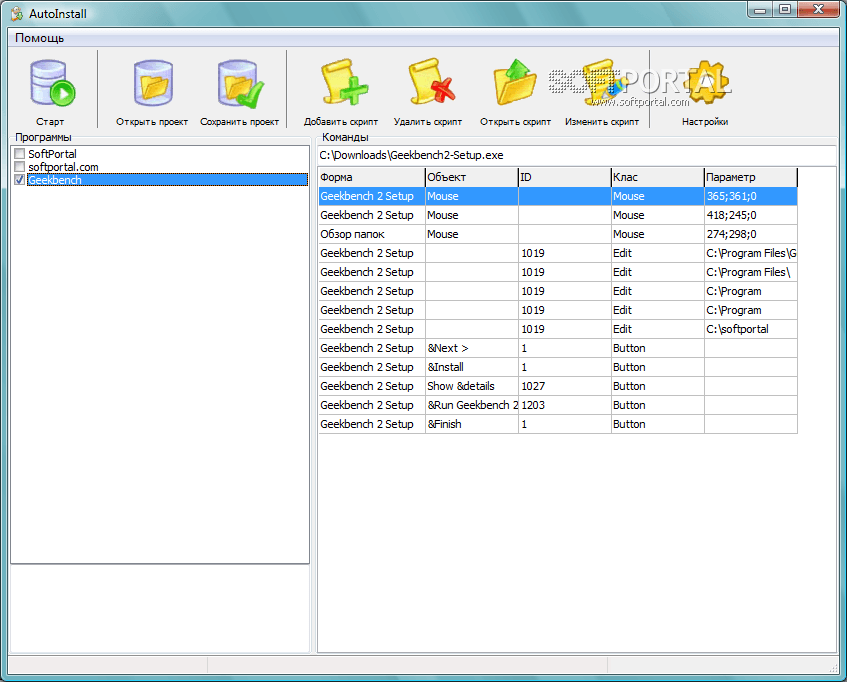The width and height of the screenshot is (847, 682).
Task: Select the C:\Program Files\ parameter cell
Action: (x=750, y=272)
